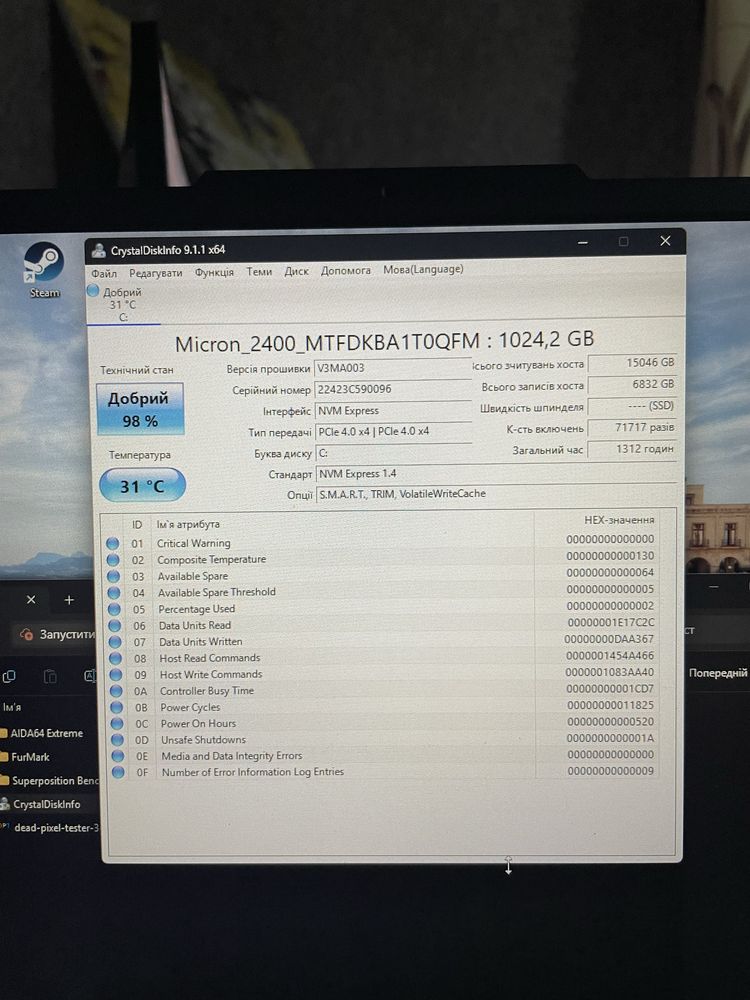This screenshot has height=1000, width=750.
Task: Open the Файл menu
Action: (104, 274)
